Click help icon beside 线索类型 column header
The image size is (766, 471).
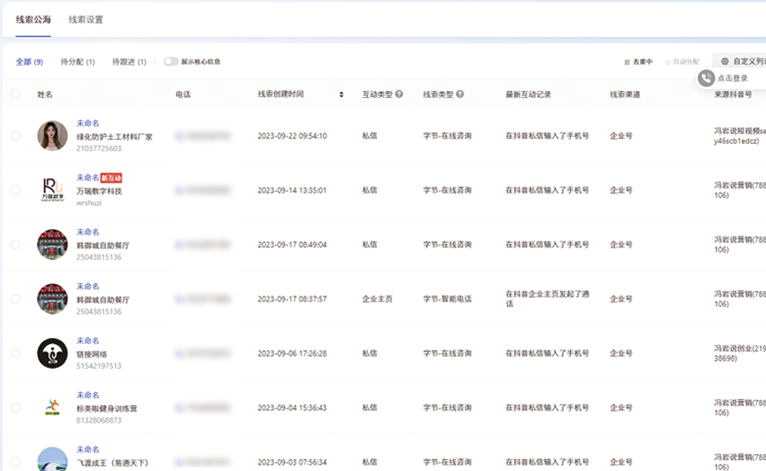(x=460, y=94)
